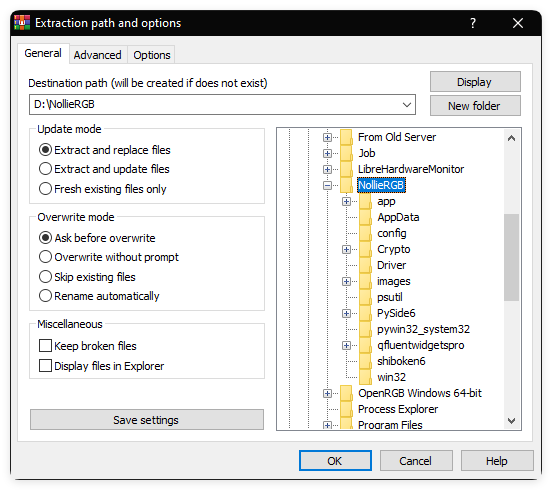
Task: Select the config folder label in tree
Action: [x=391, y=233]
